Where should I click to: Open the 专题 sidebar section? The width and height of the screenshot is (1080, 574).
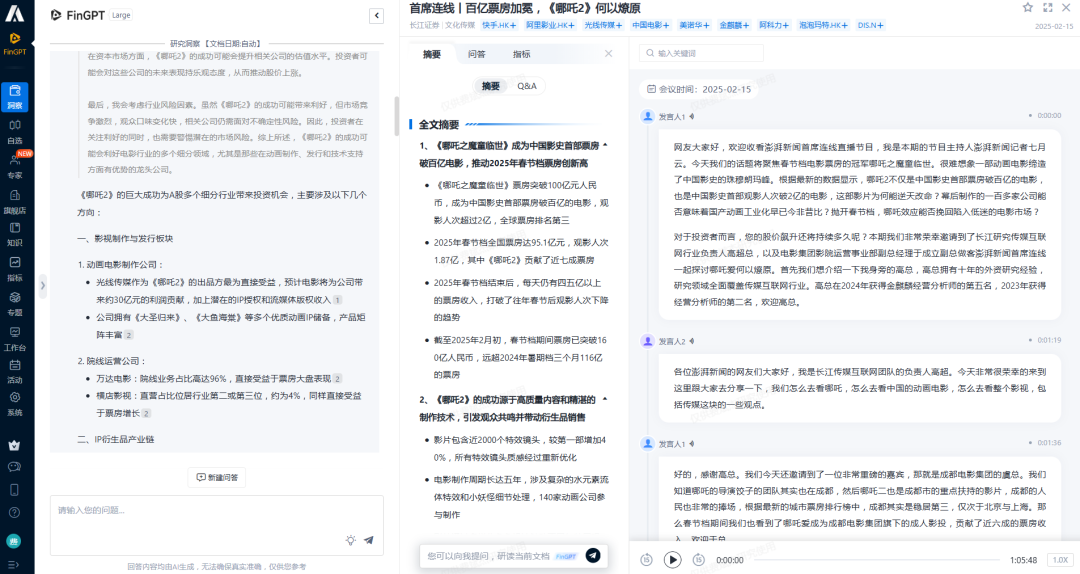coord(14,303)
